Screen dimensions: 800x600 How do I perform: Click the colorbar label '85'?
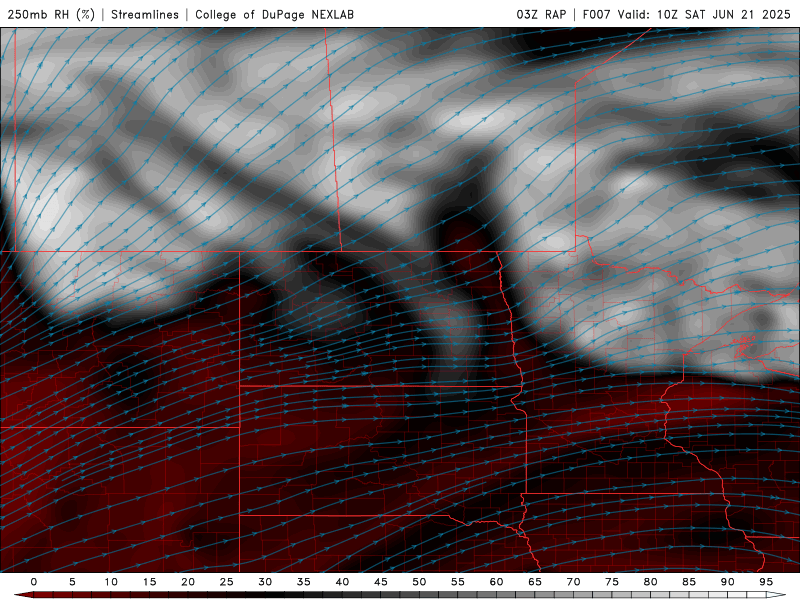pyautogui.click(x=689, y=582)
